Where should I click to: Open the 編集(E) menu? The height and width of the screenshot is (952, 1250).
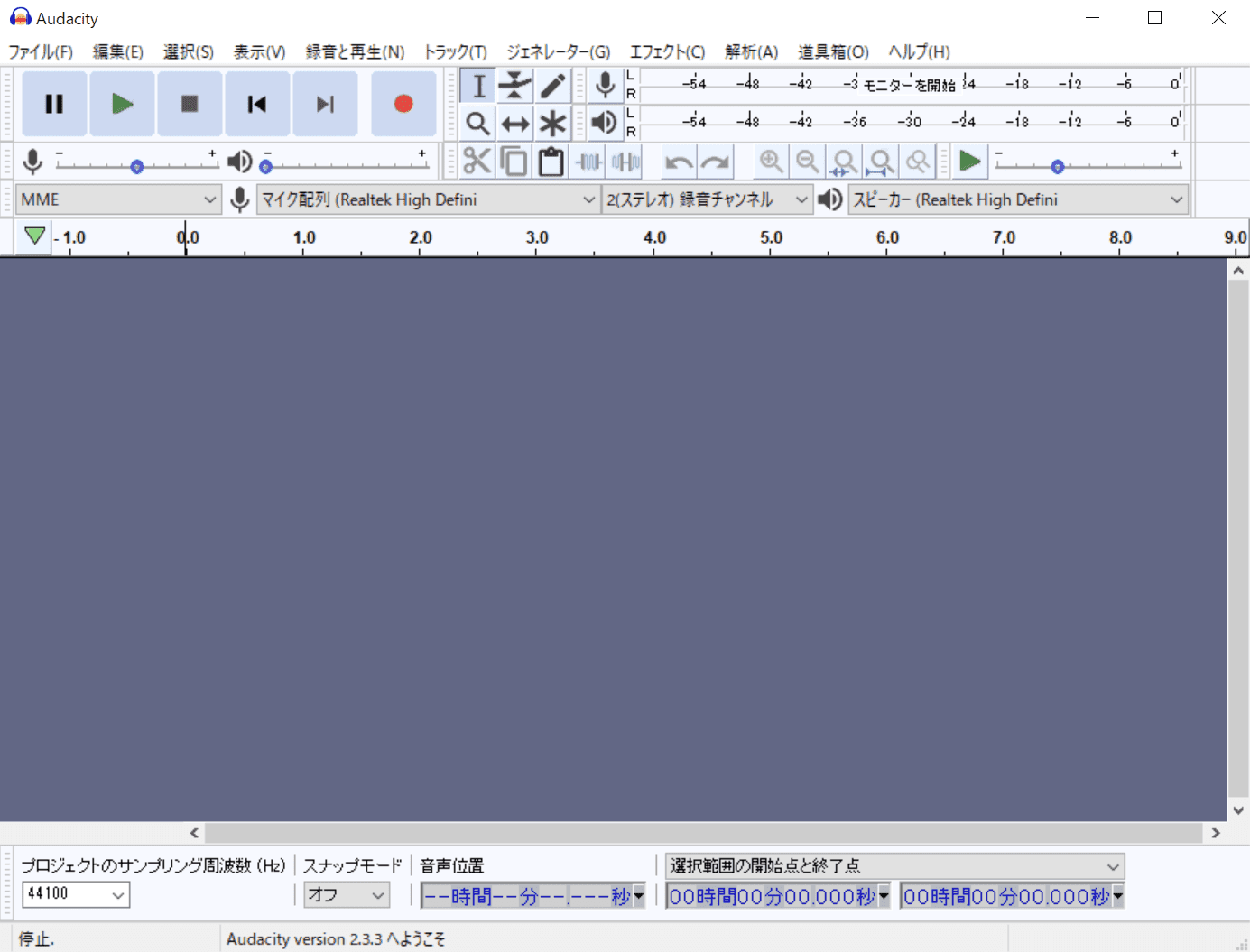click(x=118, y=52)
